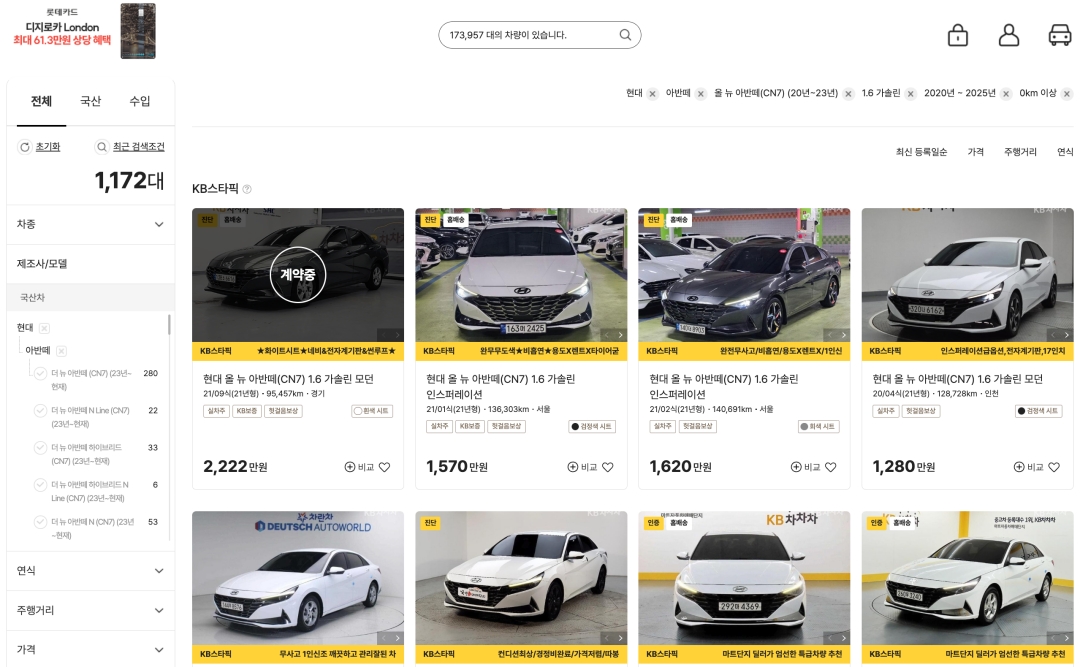Compare the 1,620만원 car with 비교
1080x667 pixels.
click(805, 467)
